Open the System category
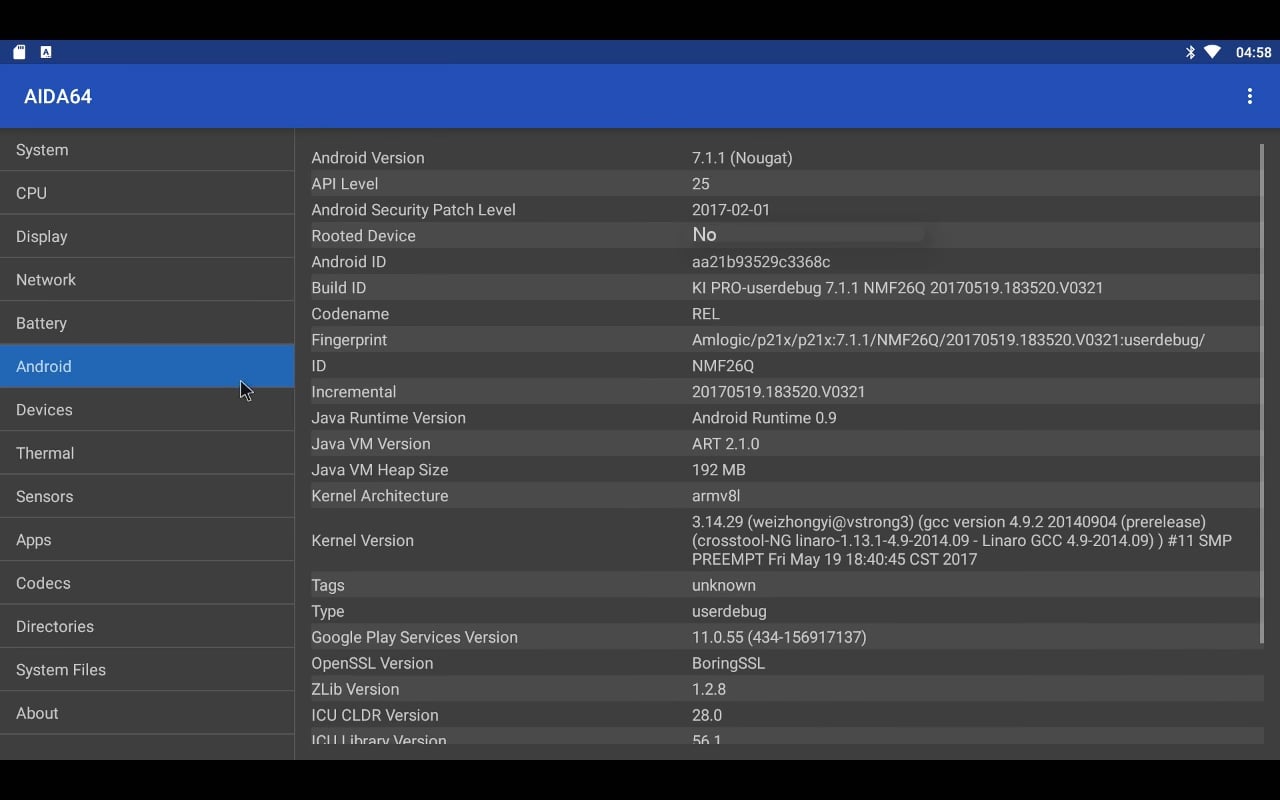The height and width of the screenshot is (800, 1280). point(147,150)
